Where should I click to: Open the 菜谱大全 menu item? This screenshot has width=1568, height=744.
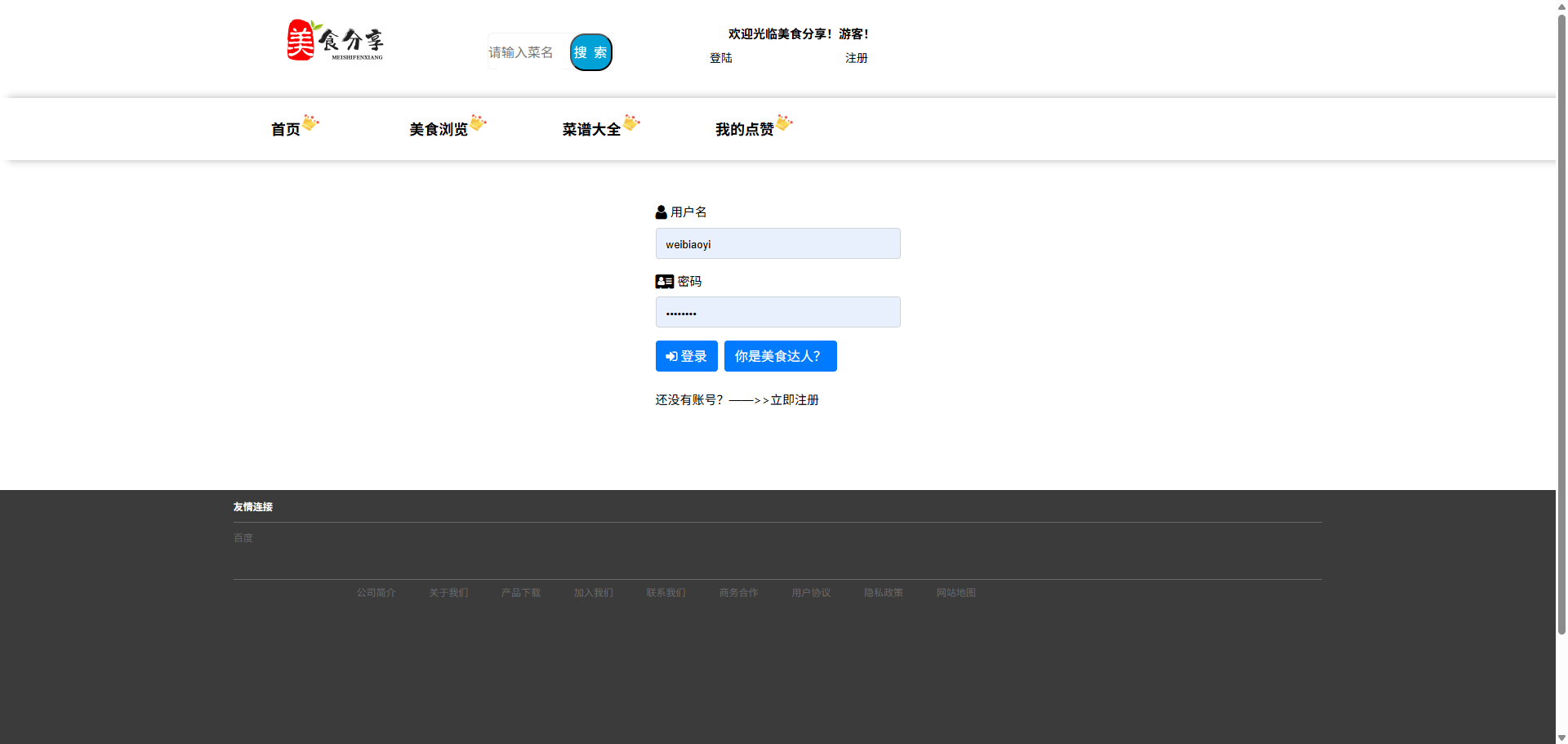pyautogui.click(x=591, y=130)
